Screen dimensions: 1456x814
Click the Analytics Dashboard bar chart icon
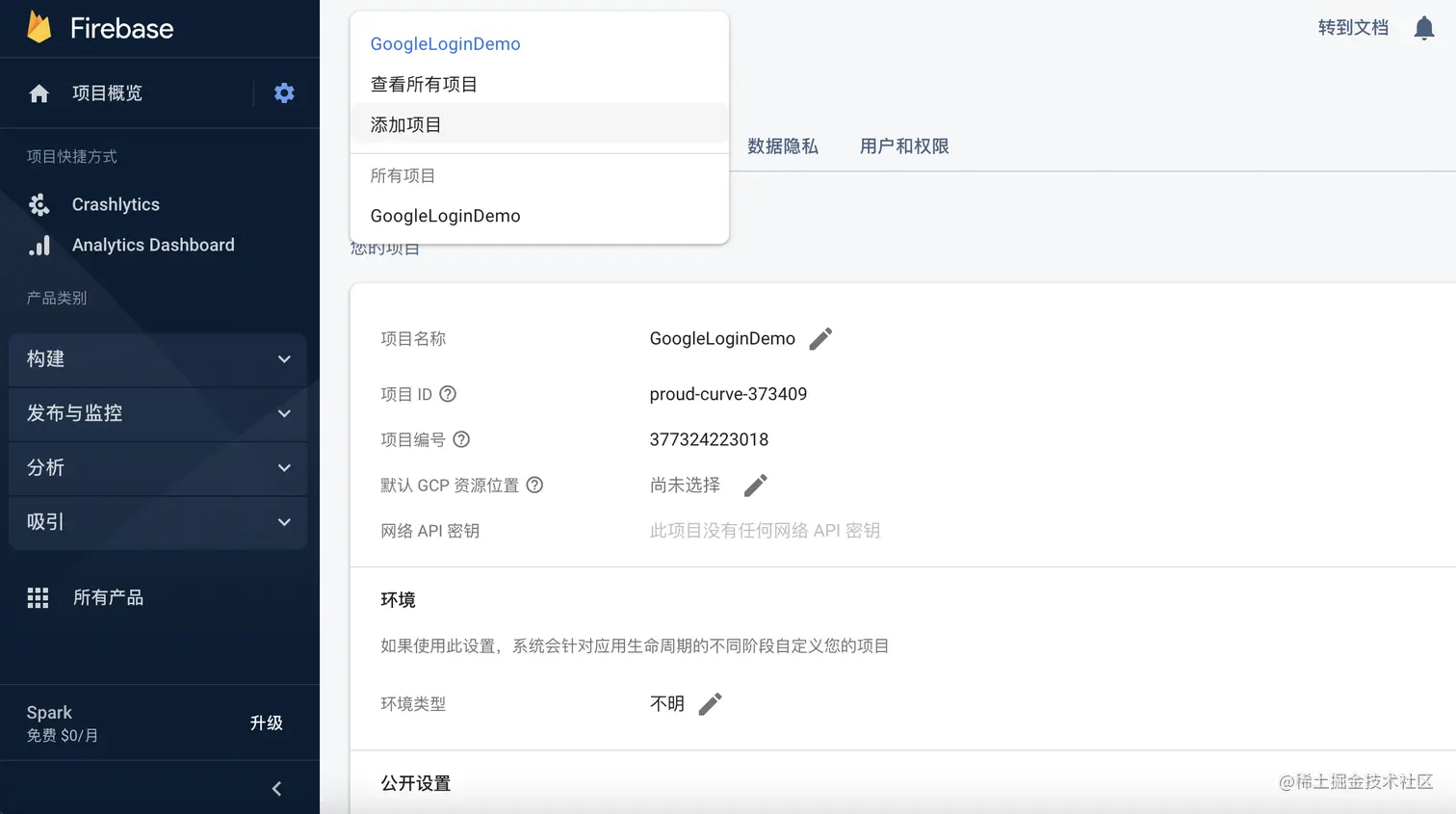(39, 246)
